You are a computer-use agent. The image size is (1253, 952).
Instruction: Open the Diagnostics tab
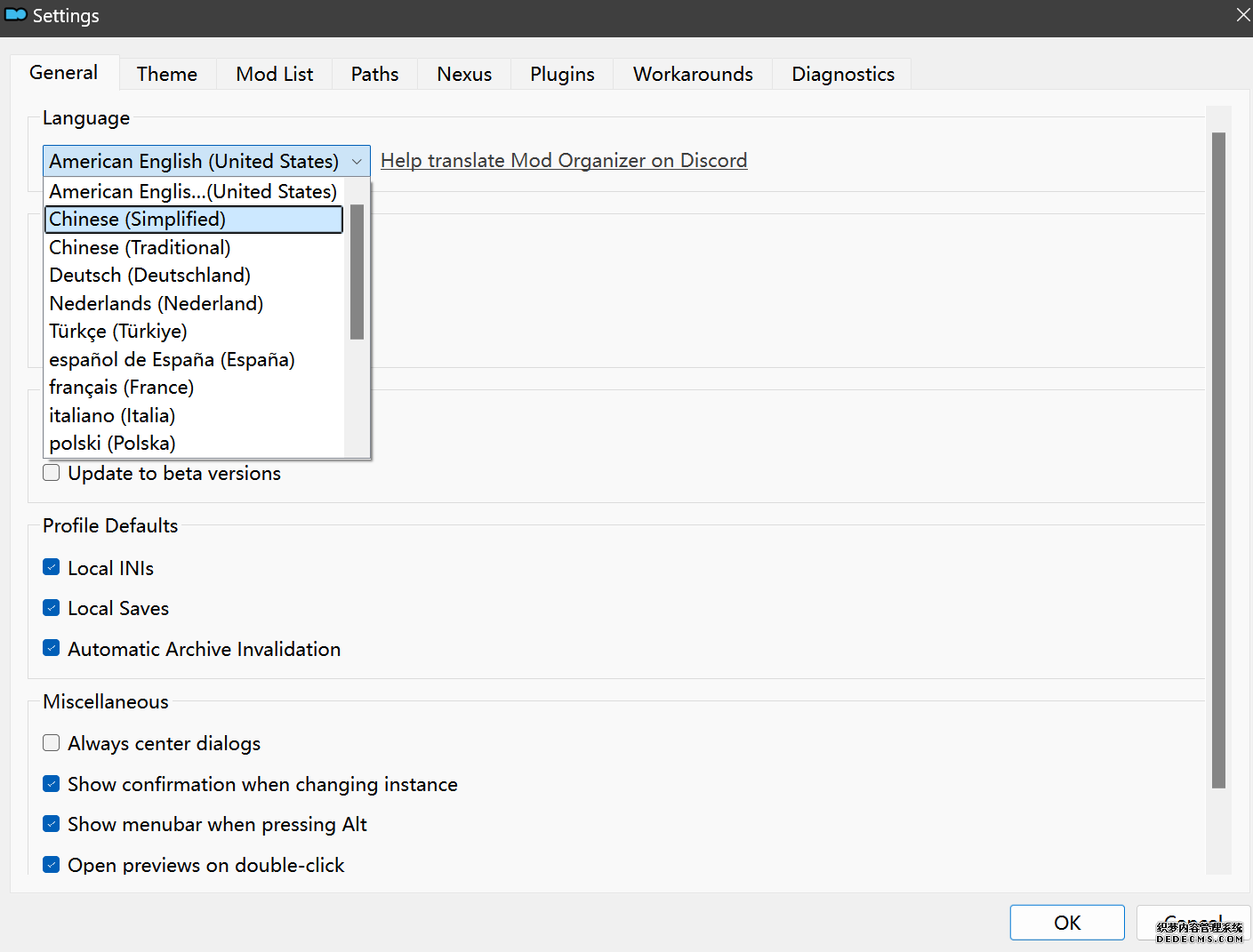coord(842,75)
